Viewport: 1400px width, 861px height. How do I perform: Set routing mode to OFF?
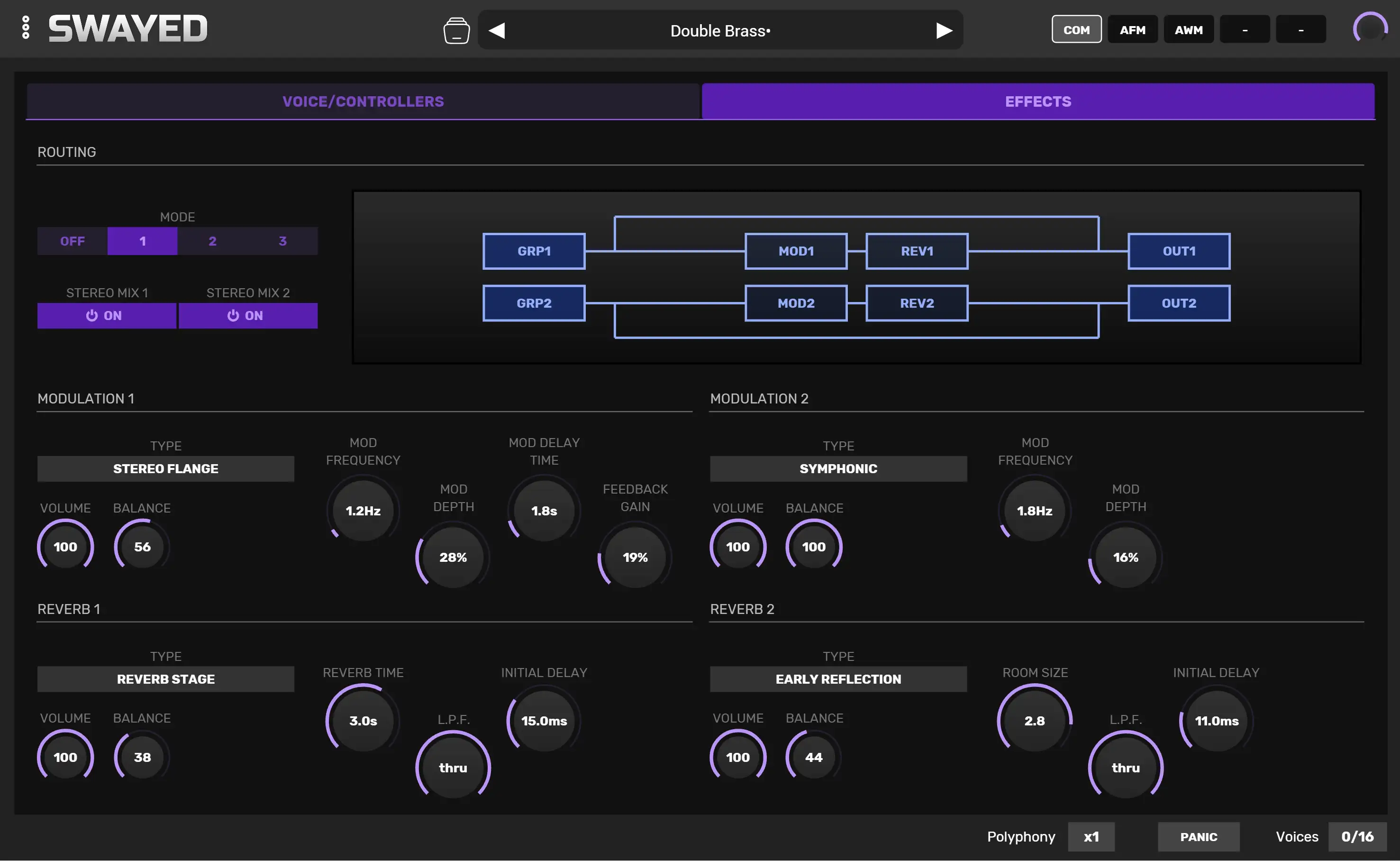[x=73, y=241]
